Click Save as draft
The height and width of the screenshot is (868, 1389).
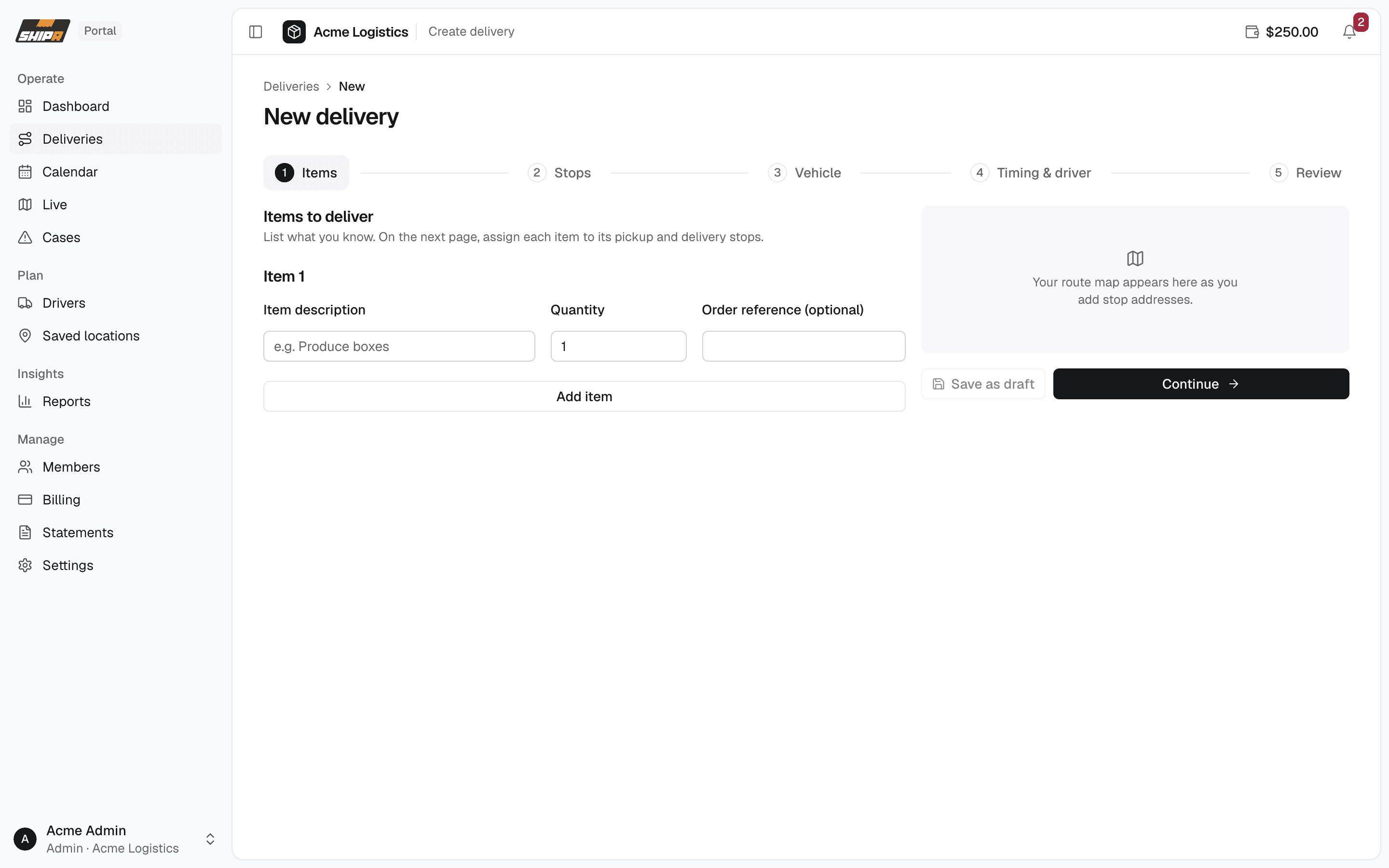(983, 384)
